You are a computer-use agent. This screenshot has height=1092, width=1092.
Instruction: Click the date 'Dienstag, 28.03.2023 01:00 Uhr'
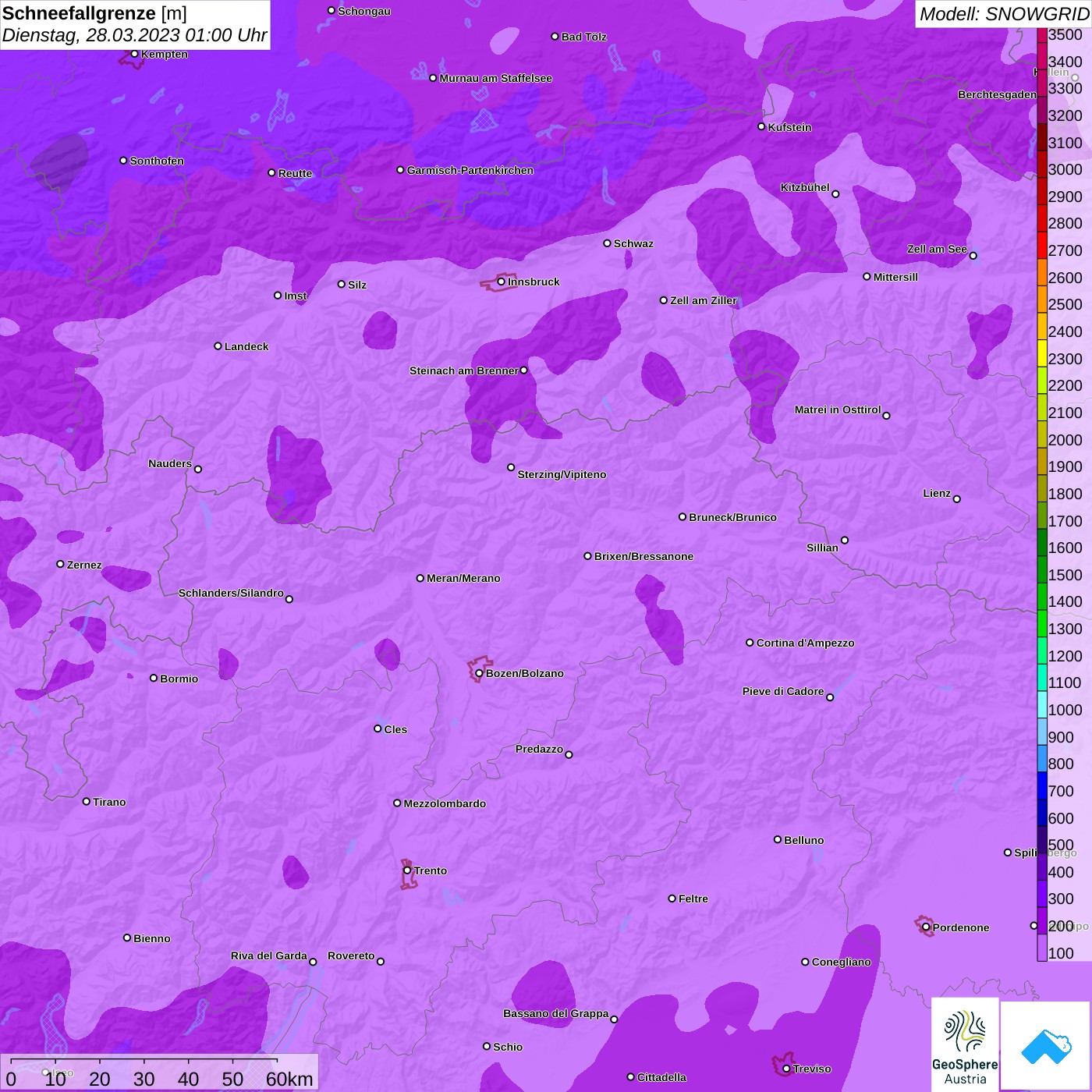(x=134, y=36)
